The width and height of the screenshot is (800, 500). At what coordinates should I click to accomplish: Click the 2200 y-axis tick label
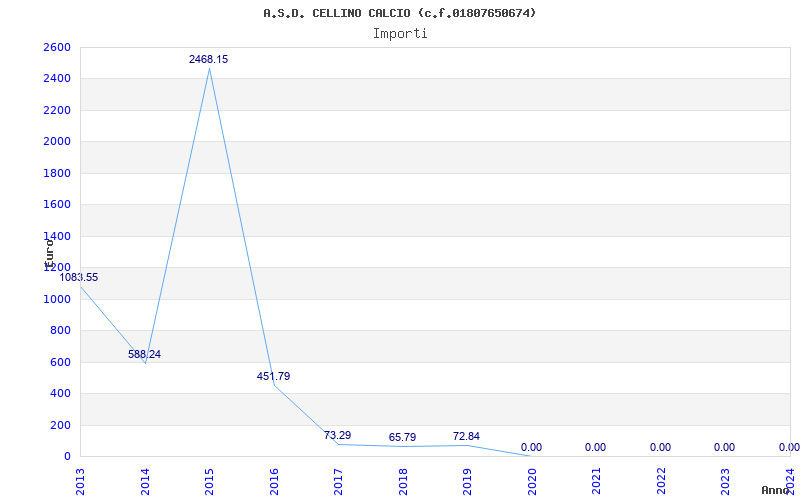[x=57, y=110]
